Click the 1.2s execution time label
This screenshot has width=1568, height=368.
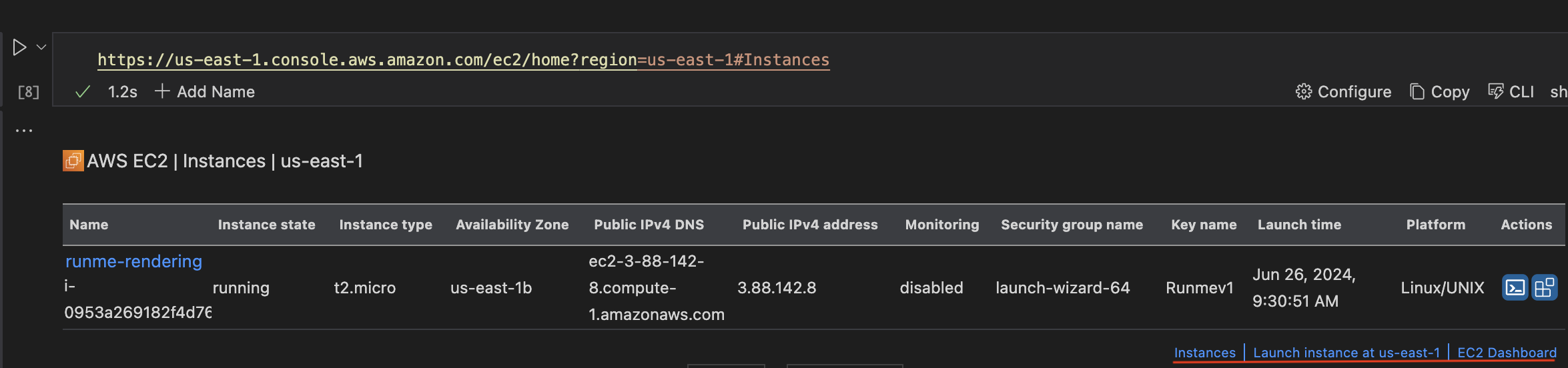coord(123,92)
